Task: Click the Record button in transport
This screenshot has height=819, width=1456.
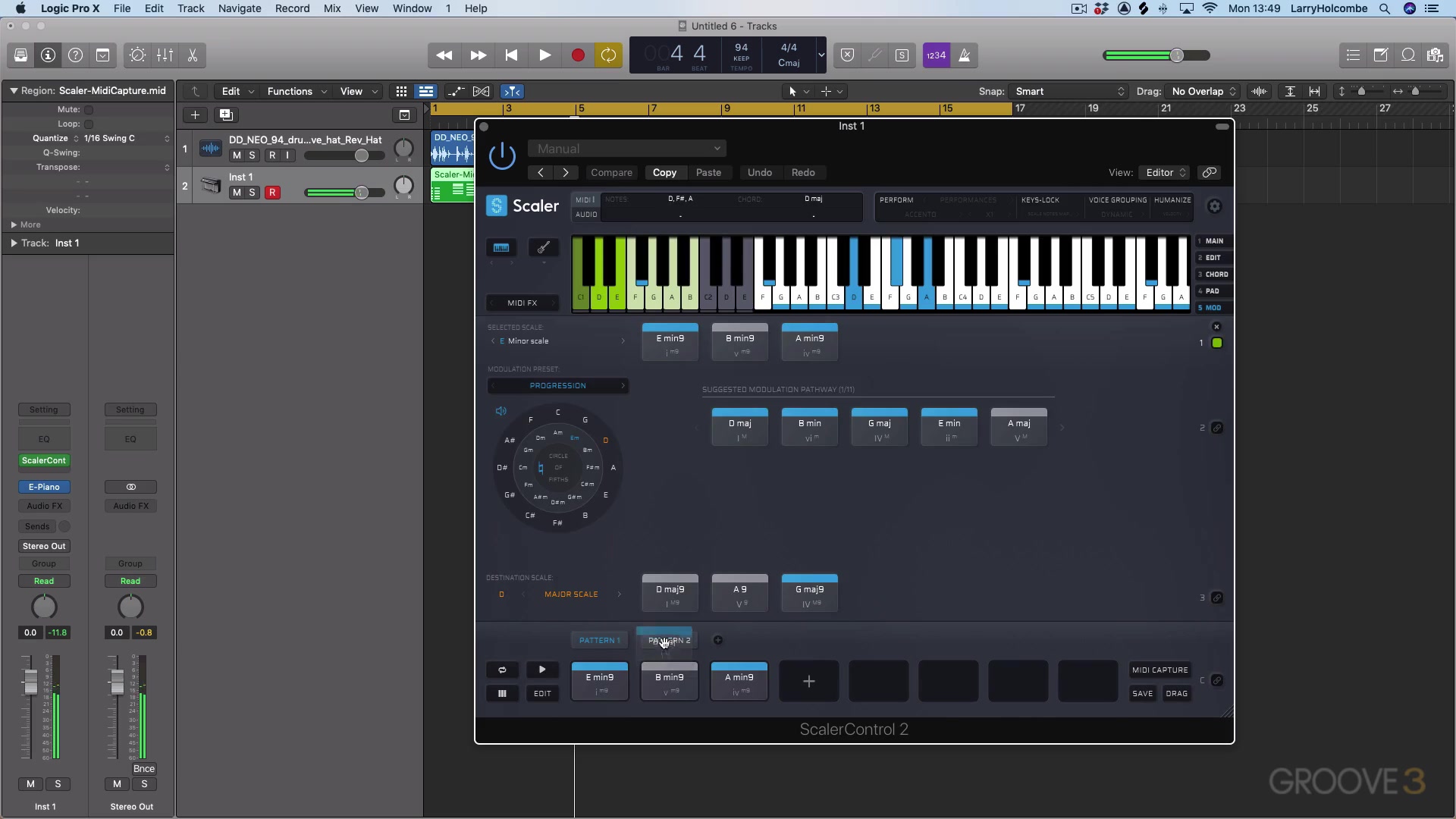Action: click(x=578, y=55)
